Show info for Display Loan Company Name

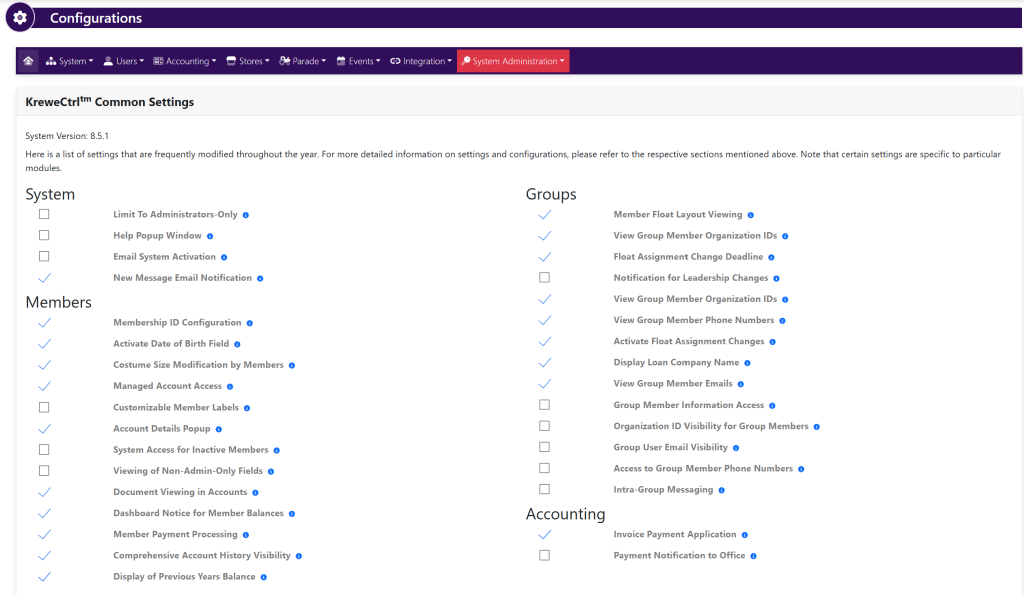click(x=747, y=363)
